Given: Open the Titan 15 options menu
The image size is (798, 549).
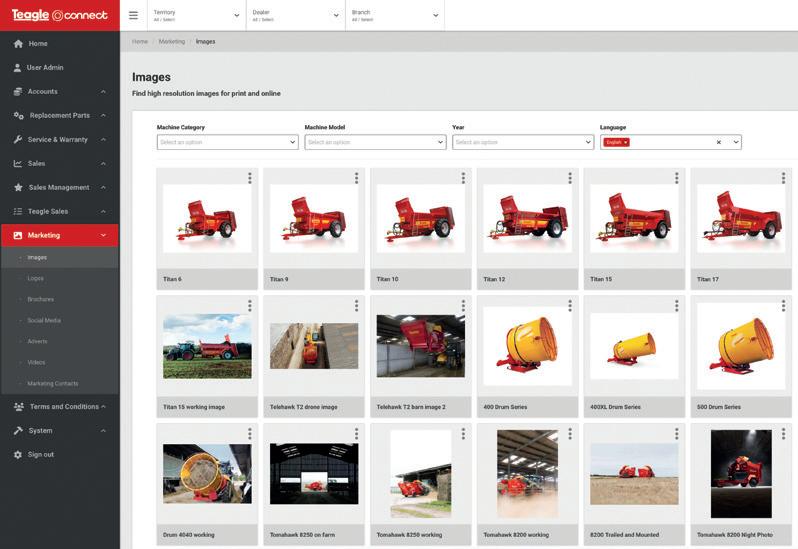Looking at the screenshot, I should 676,178.
